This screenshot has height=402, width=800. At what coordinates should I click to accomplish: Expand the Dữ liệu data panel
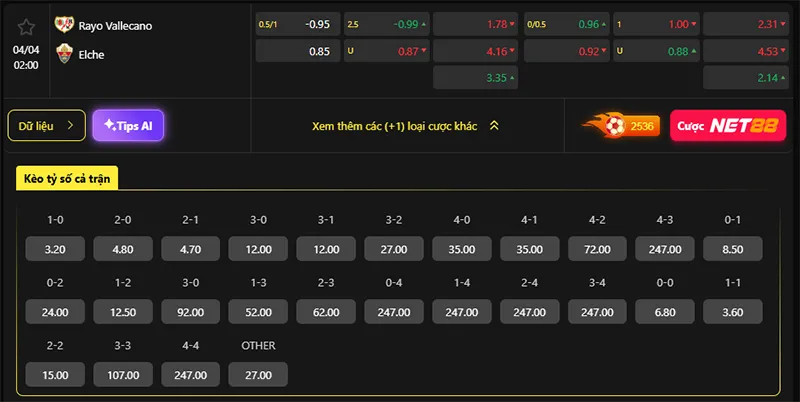tap(46, 126)
